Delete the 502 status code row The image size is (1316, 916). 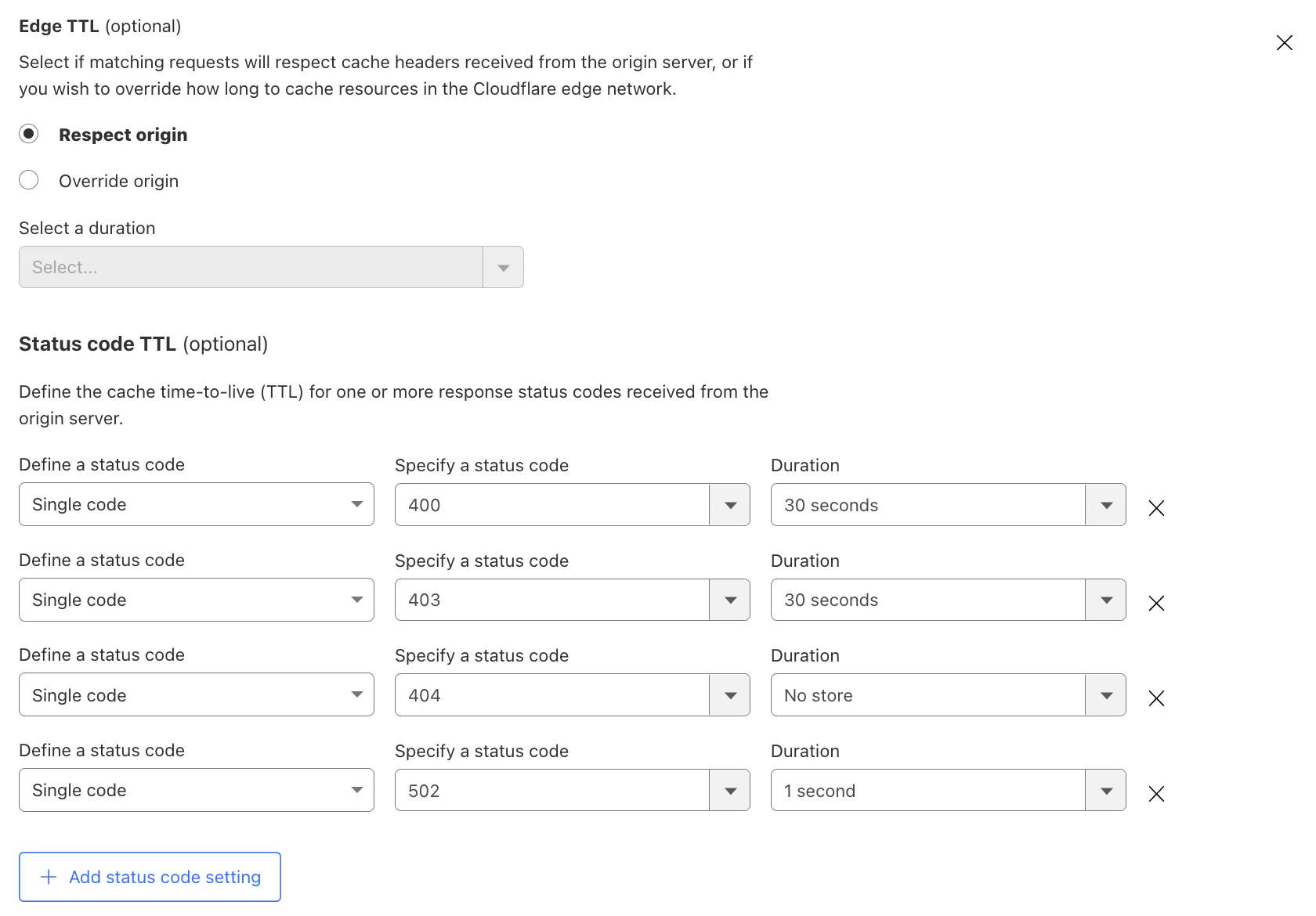pos(1156,794)
